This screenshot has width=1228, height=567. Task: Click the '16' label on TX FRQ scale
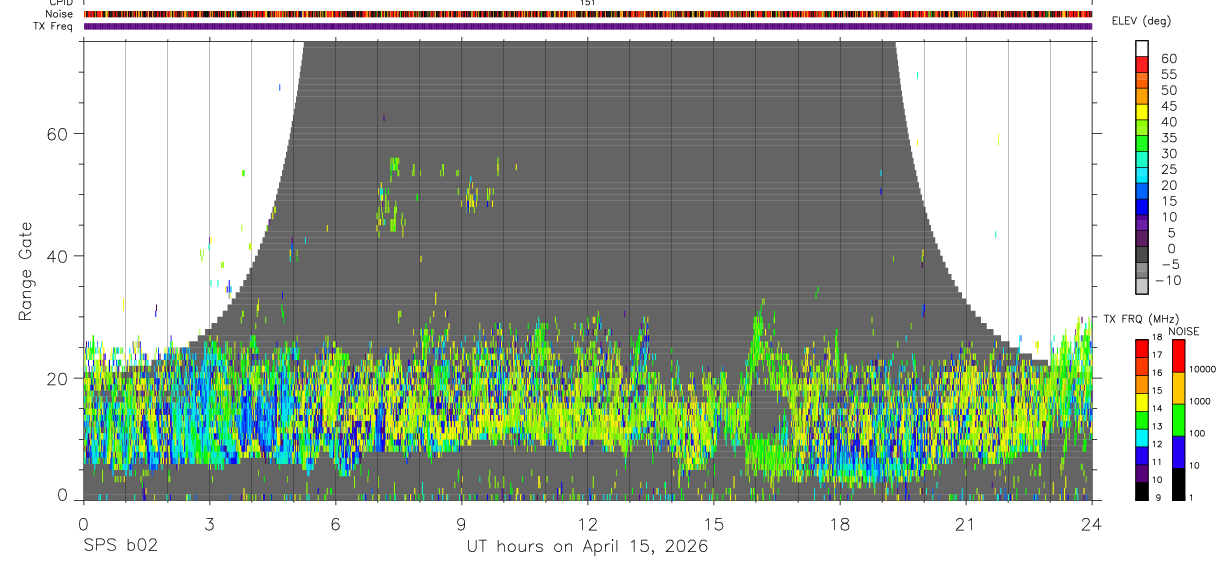(x=1157, y=373)
